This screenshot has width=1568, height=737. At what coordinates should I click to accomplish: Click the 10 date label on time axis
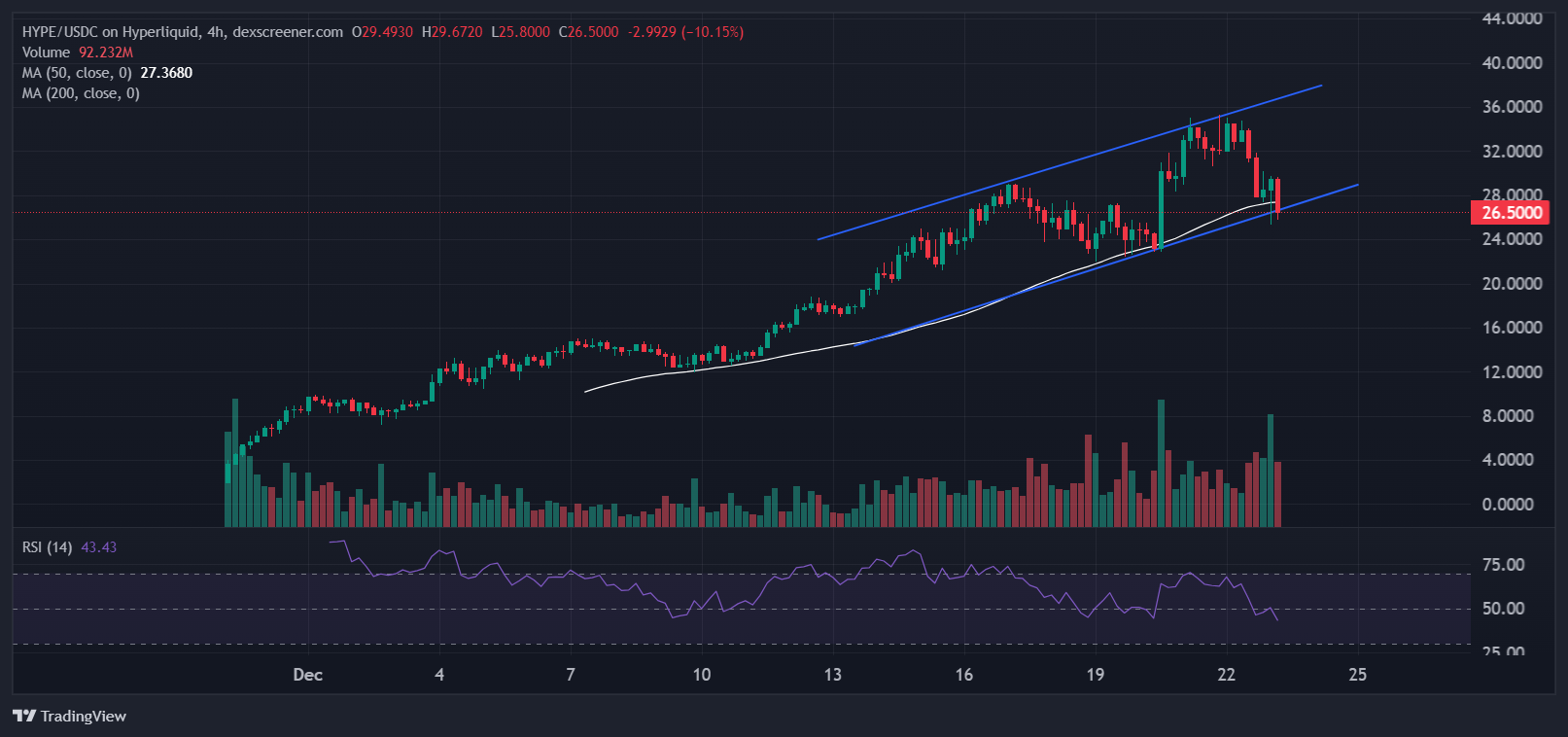click(702, 675)
